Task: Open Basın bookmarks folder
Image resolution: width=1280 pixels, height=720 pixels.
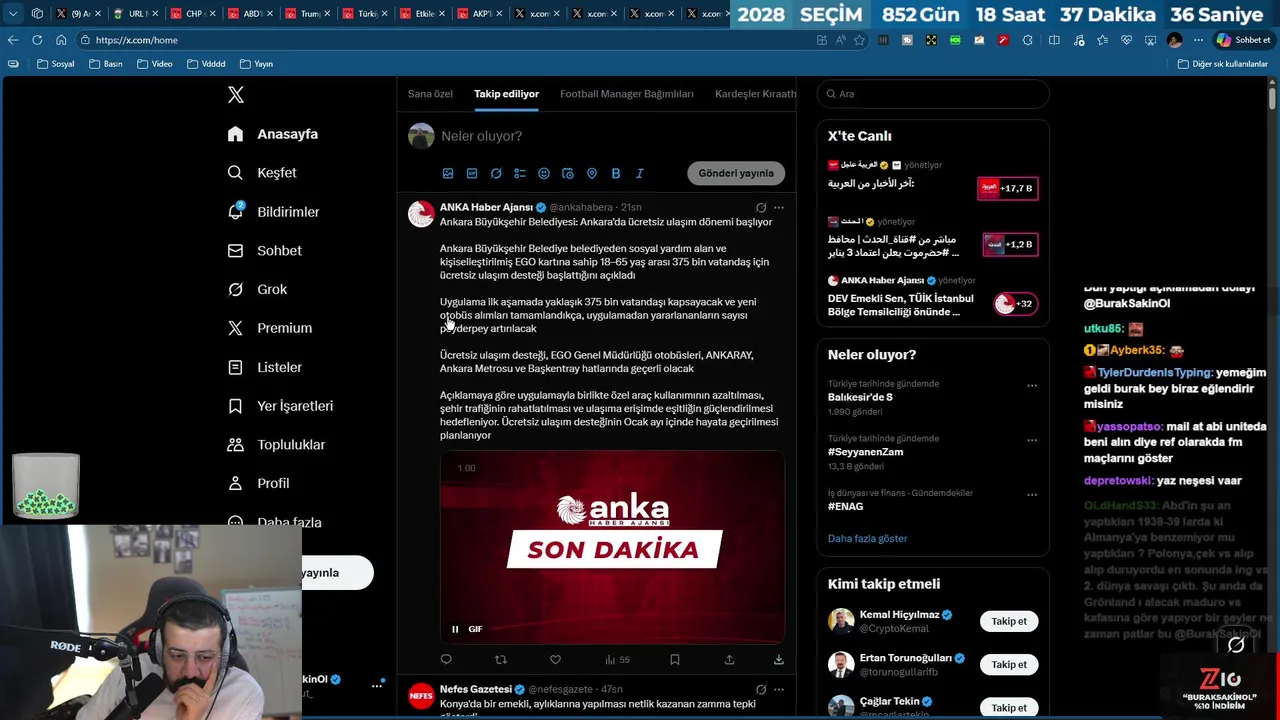Action: 106,64
